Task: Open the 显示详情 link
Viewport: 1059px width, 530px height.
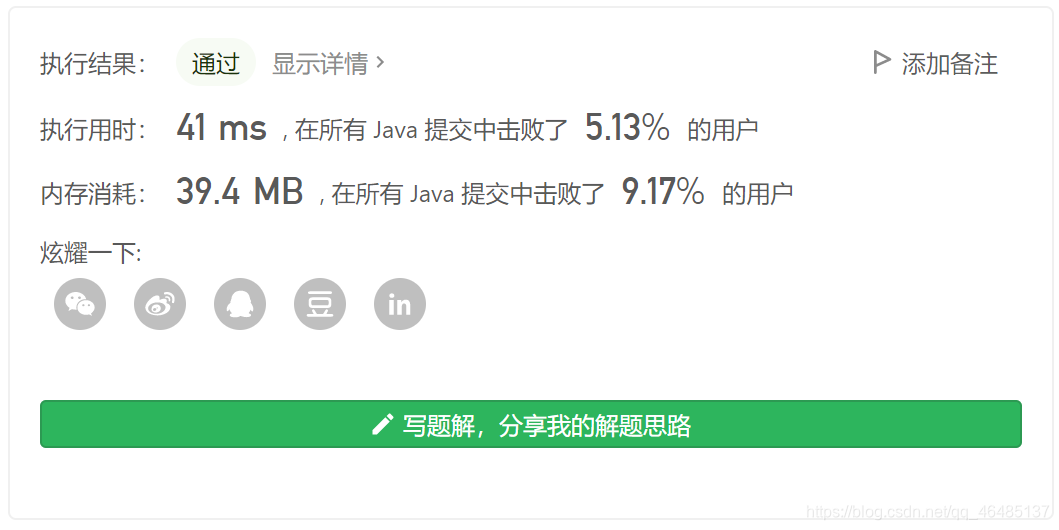Action: 320,63
